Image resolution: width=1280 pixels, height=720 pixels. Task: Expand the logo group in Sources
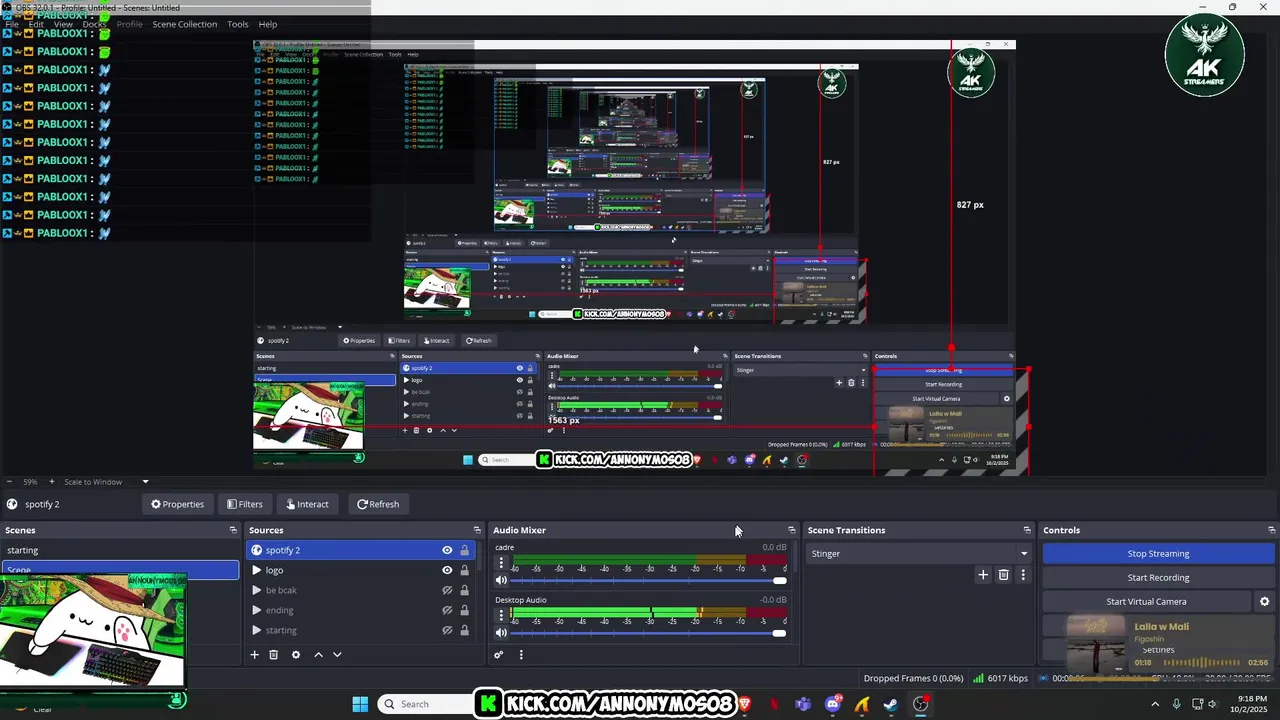tap(257, 570)
